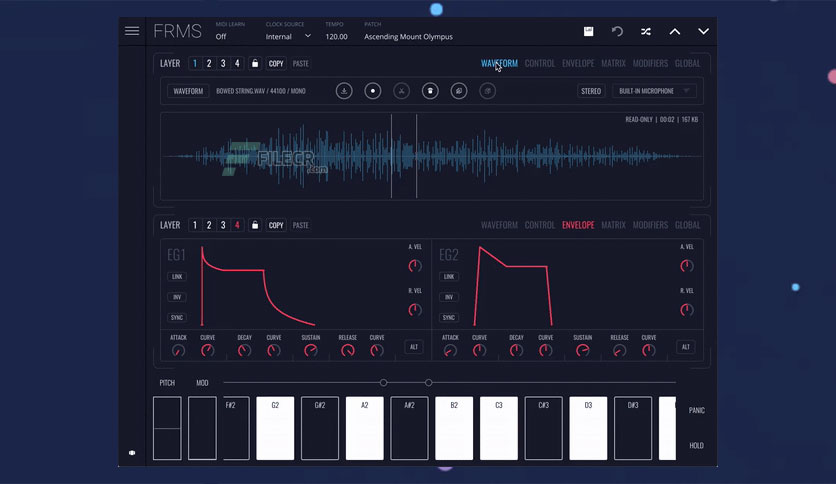This screenshot has width=836, height=484.
Task: Click right handle of keyboard range slider
Action: tap(429, 382)
